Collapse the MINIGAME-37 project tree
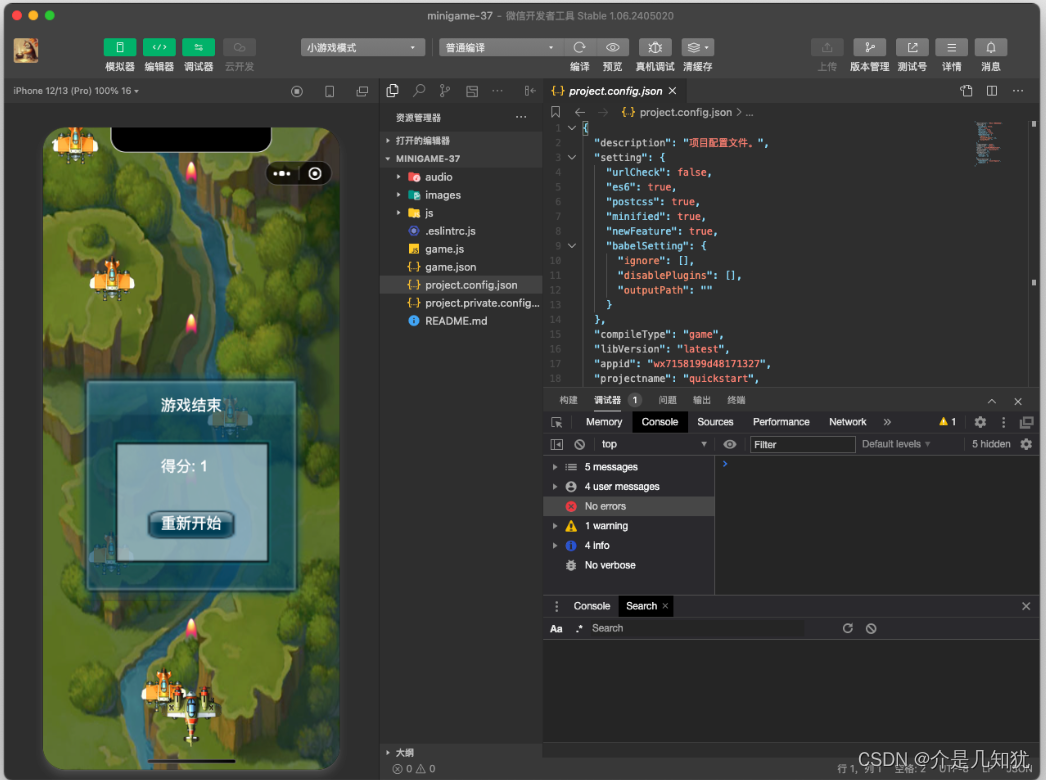 pos(461,159)
